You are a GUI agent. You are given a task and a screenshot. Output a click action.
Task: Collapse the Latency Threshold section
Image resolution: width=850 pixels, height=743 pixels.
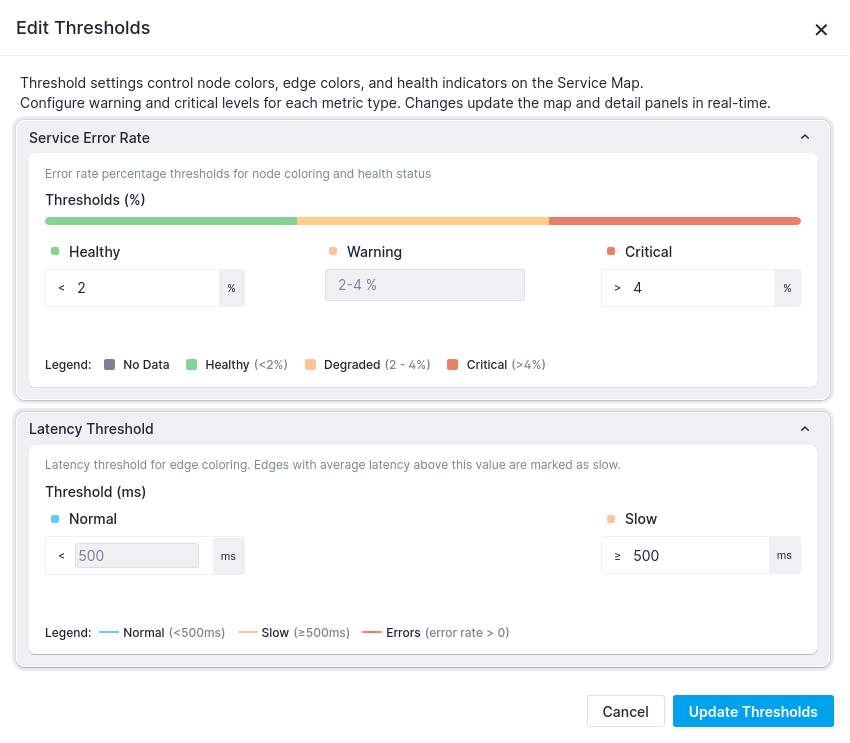[805, 429]
